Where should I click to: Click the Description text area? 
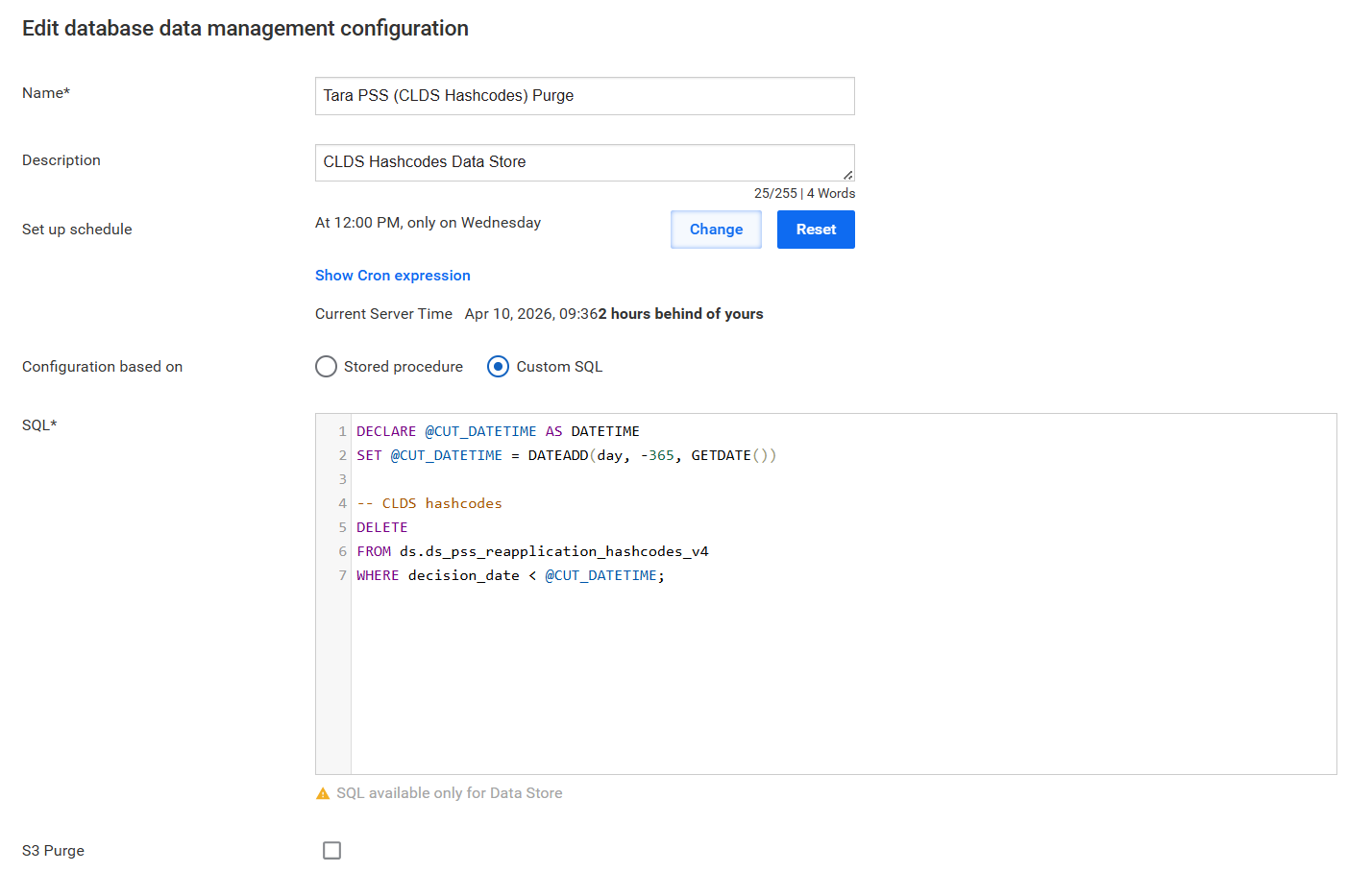coord(584,162)
